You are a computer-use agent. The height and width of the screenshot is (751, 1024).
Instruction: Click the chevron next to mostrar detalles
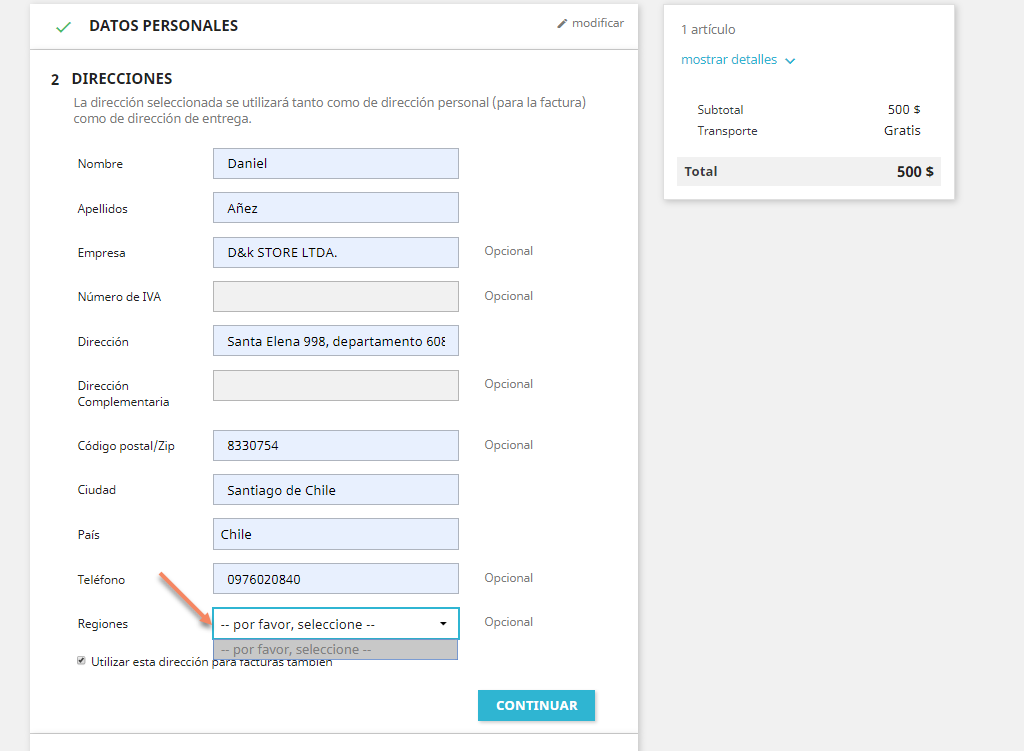(790, 61)
